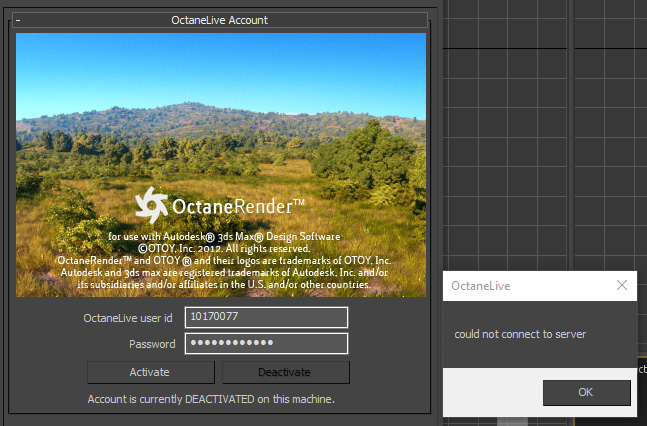
Task: Click the OctaneRender splash image
Action: (x=221, y=165)
